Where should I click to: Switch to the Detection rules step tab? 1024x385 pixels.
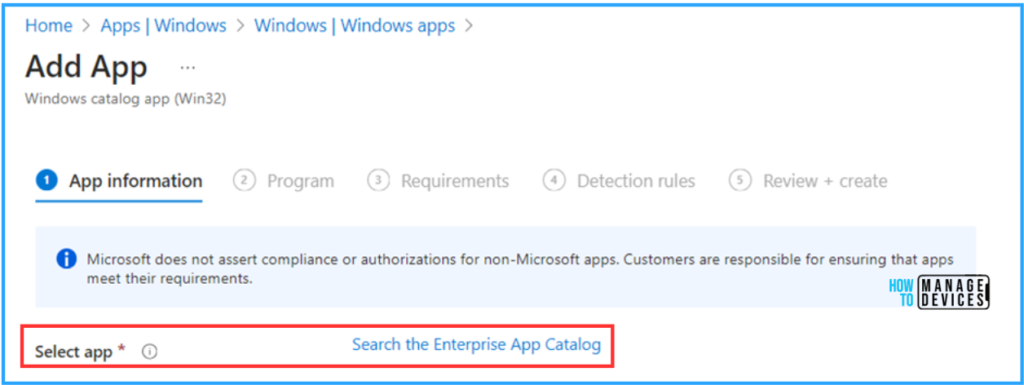(619, 181)
